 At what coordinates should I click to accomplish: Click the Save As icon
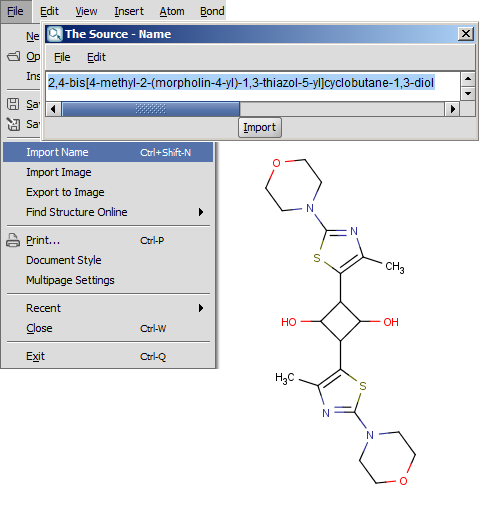coord(13,124)
